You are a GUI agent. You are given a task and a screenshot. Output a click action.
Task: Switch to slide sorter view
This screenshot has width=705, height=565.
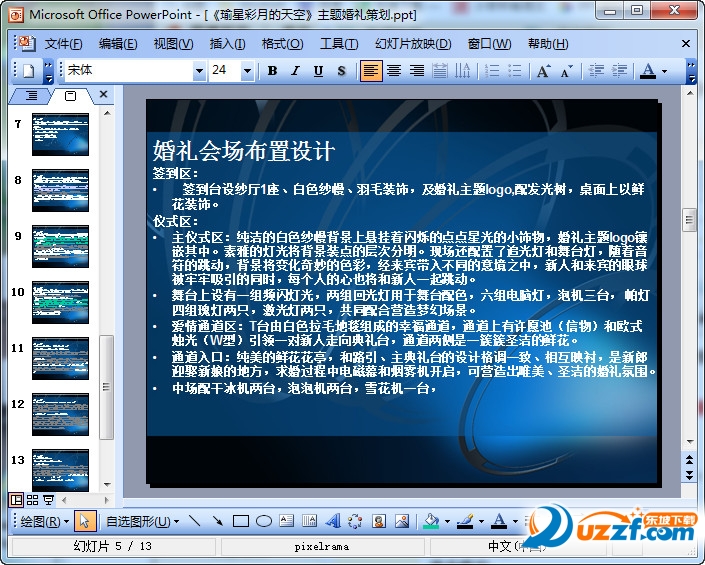point(32,500)
